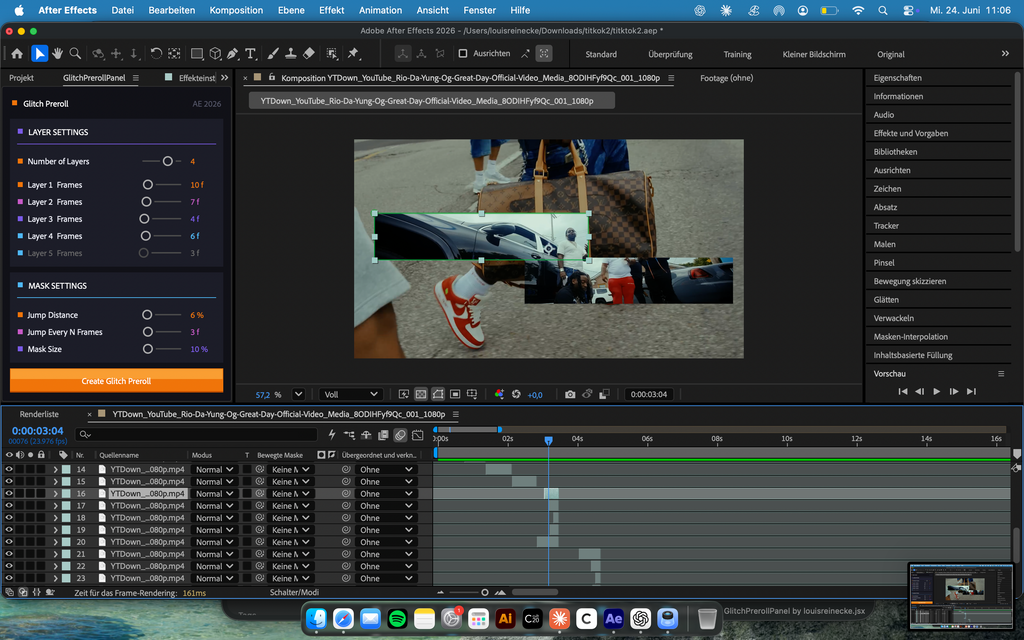Show more workspaces with double chevron
The image size is (1024, 640).
pyautogui.click(x=1005, y=54)
